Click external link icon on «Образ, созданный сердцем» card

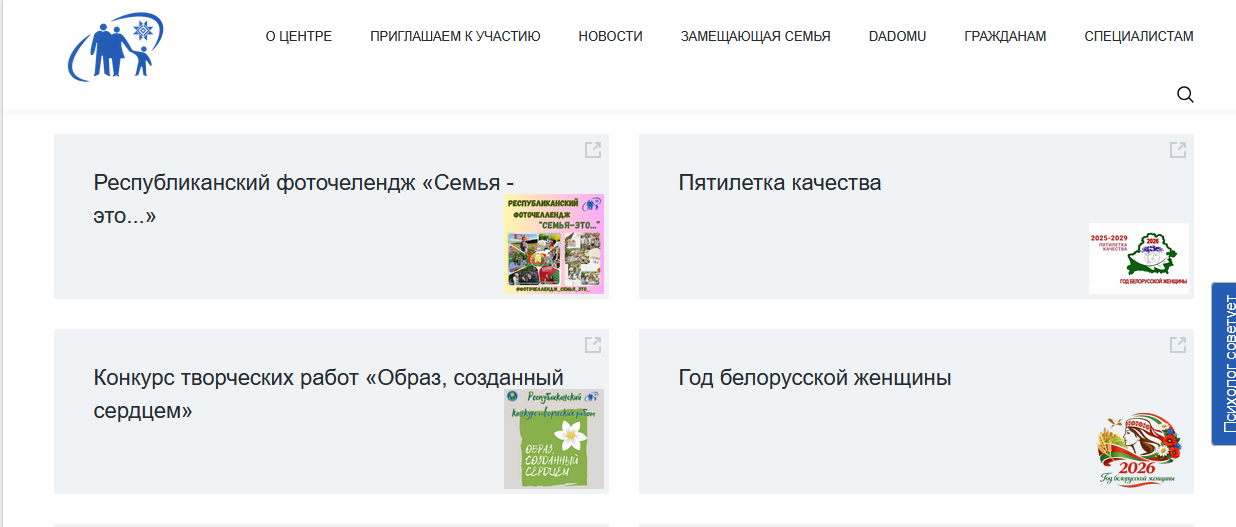click(x=592, y=345)
